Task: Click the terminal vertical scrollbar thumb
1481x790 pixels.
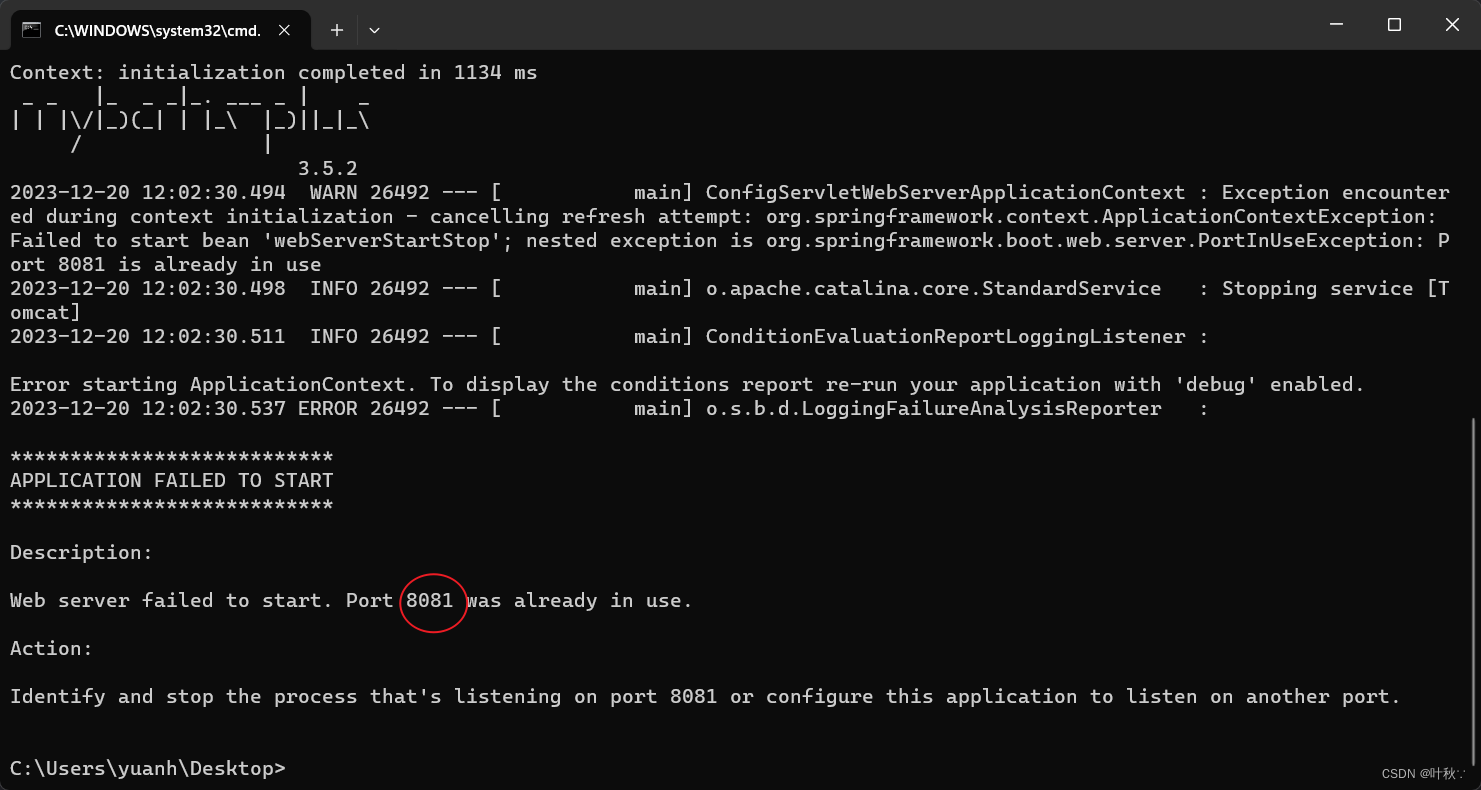Action: point(1475,594)
